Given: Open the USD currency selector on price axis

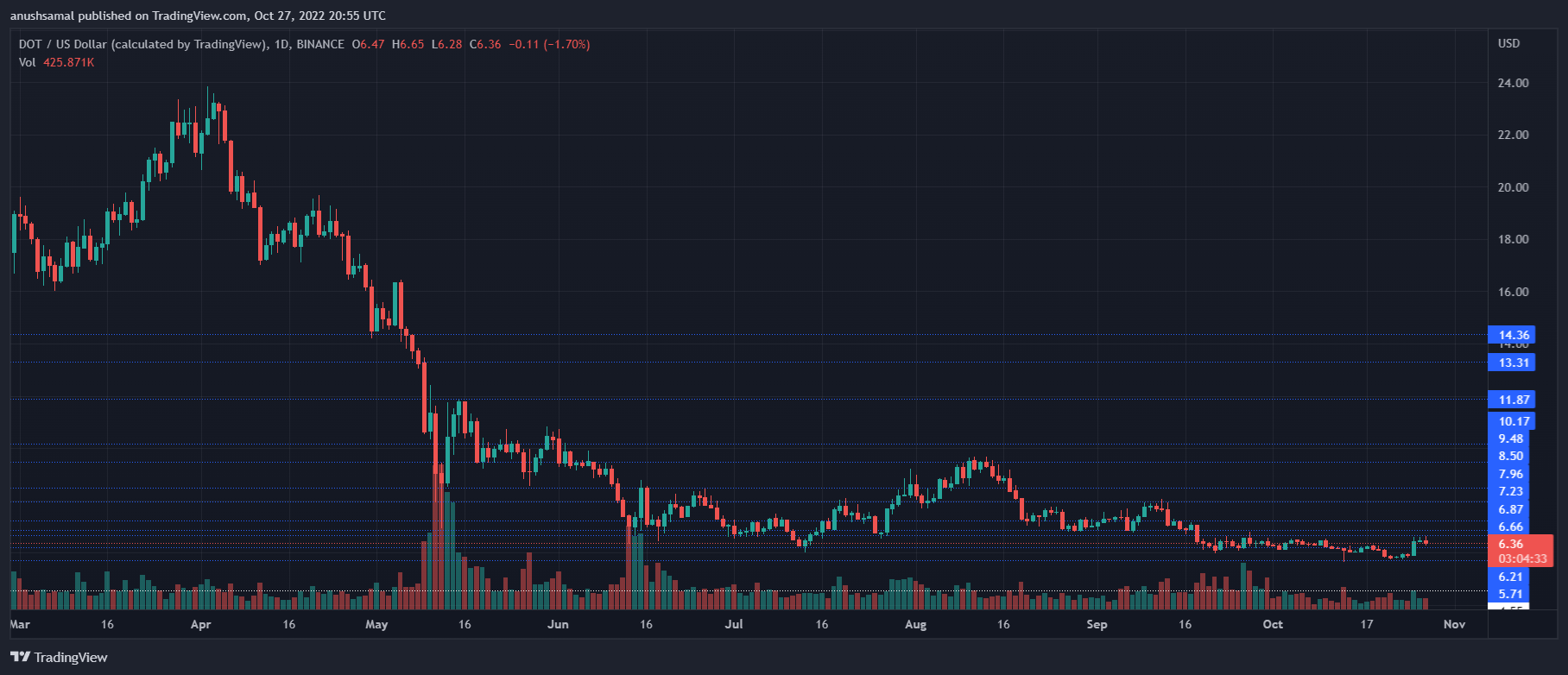Looking at the screenshot, I should (1508, 43).
